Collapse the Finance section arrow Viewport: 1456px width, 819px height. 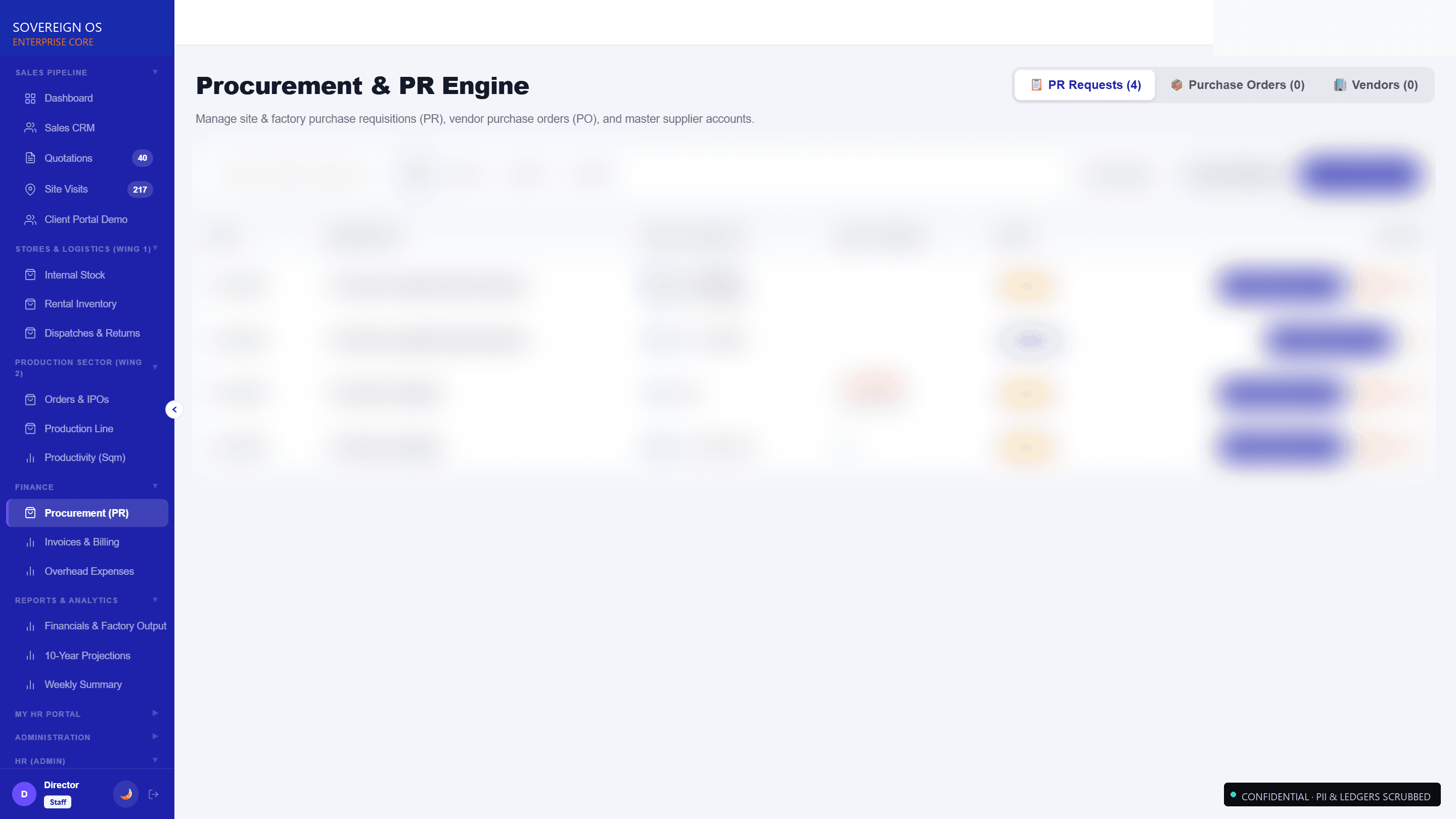click(155, 486)
